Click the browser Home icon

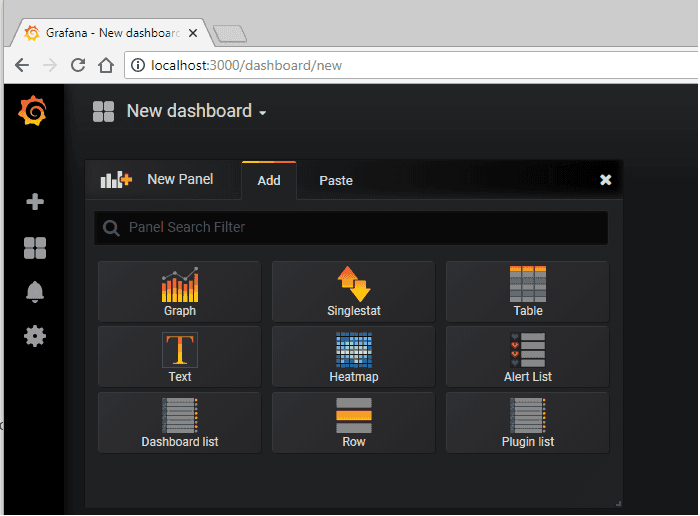[106, 65]
